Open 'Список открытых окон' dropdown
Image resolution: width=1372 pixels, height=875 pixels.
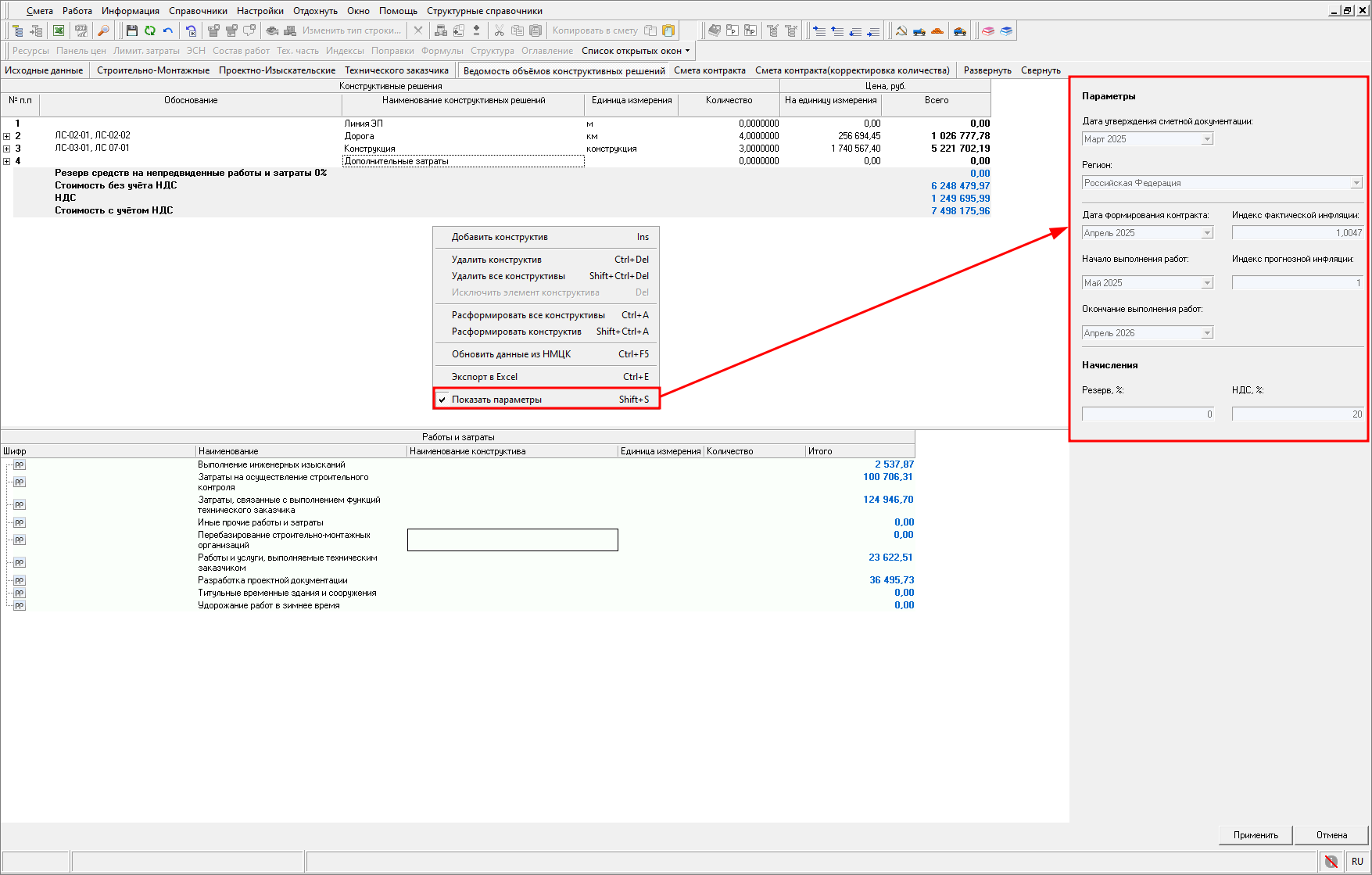pyautogui.click(x=636, y=51)
